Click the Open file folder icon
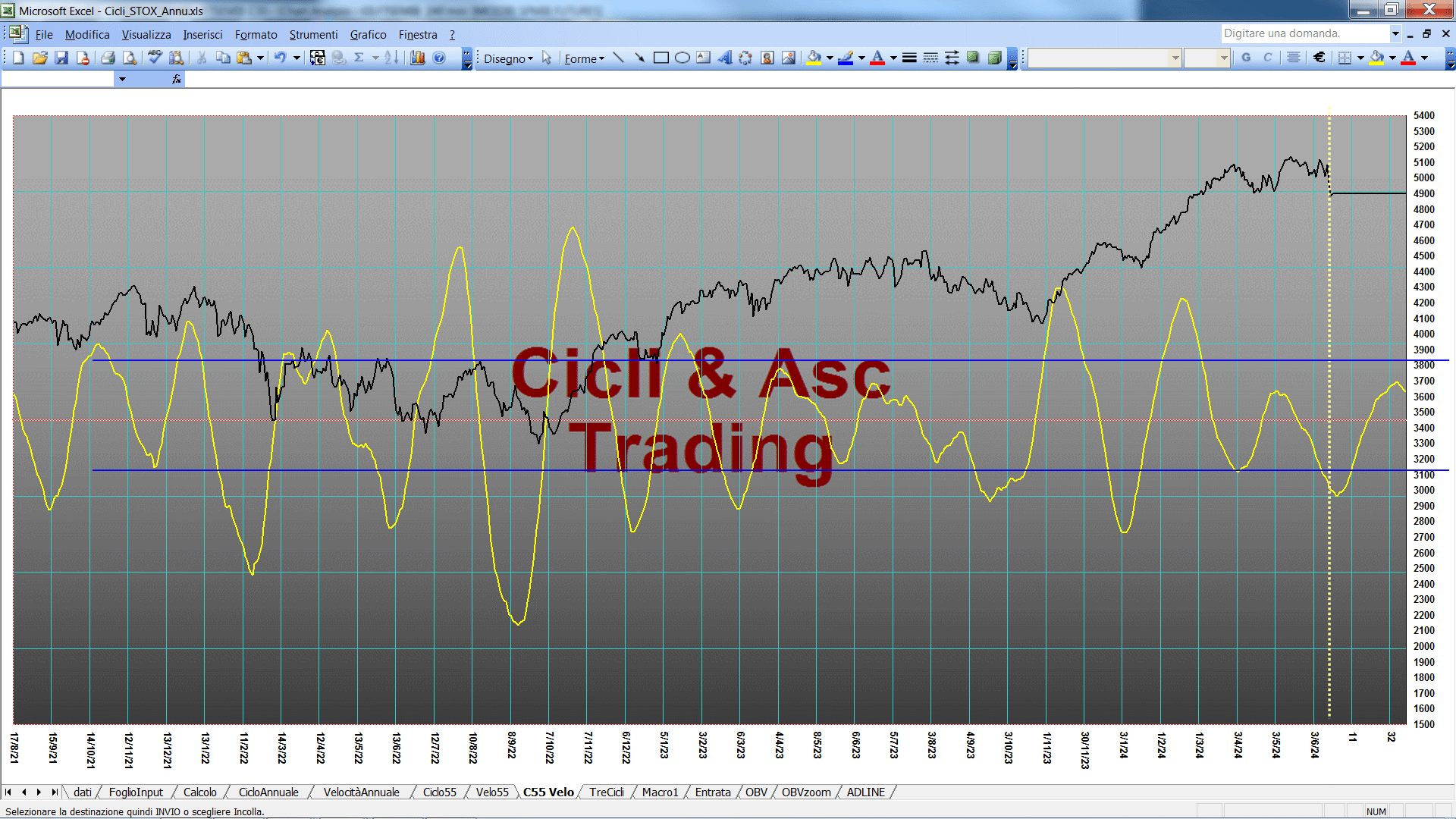The height and width of the screenshot is (819, 1456). pos(39,58)
